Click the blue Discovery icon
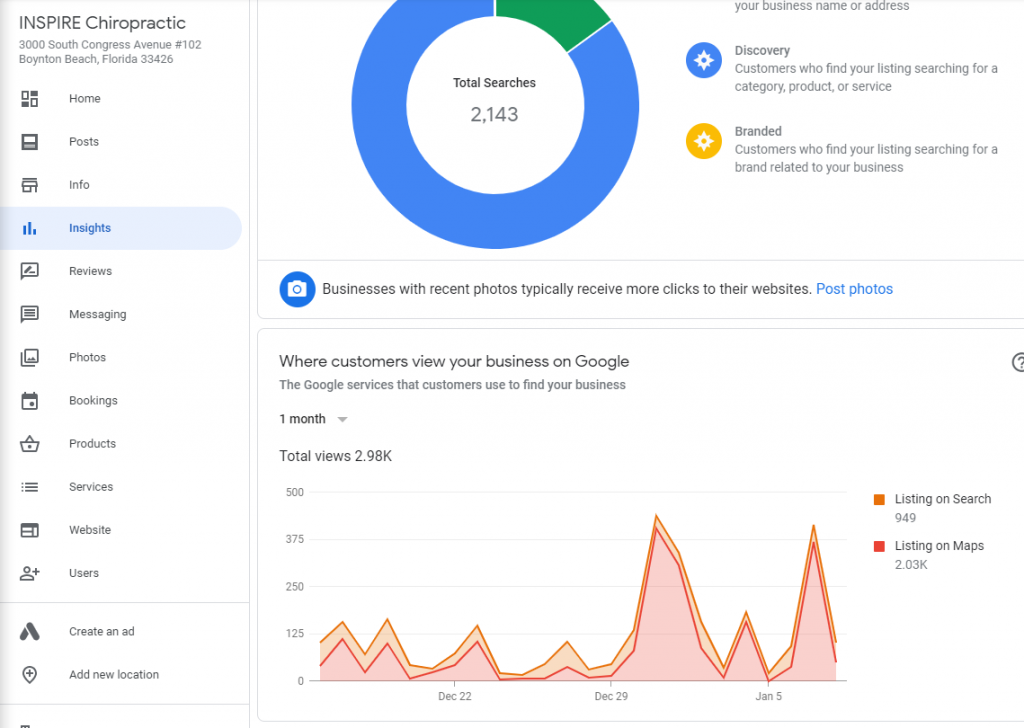This screenshot has height=728, width=1024. coord(703,60)
